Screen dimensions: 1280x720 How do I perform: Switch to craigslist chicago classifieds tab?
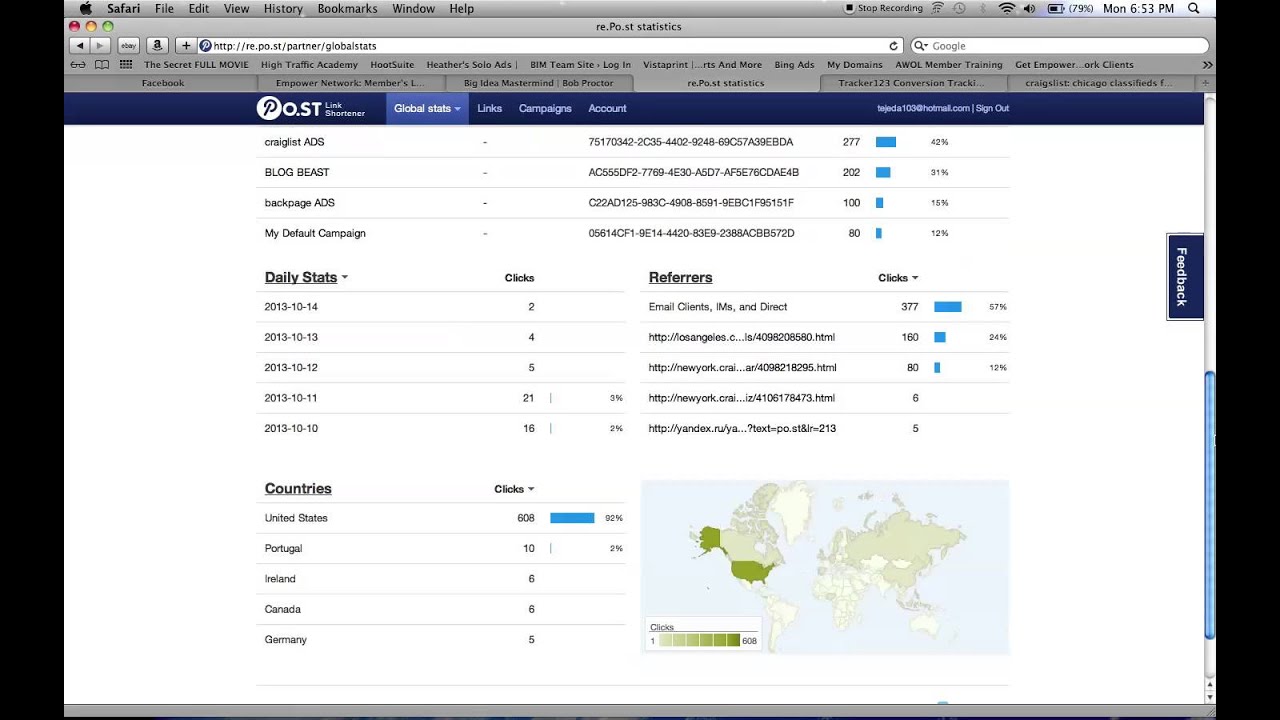pos(1099,83)
